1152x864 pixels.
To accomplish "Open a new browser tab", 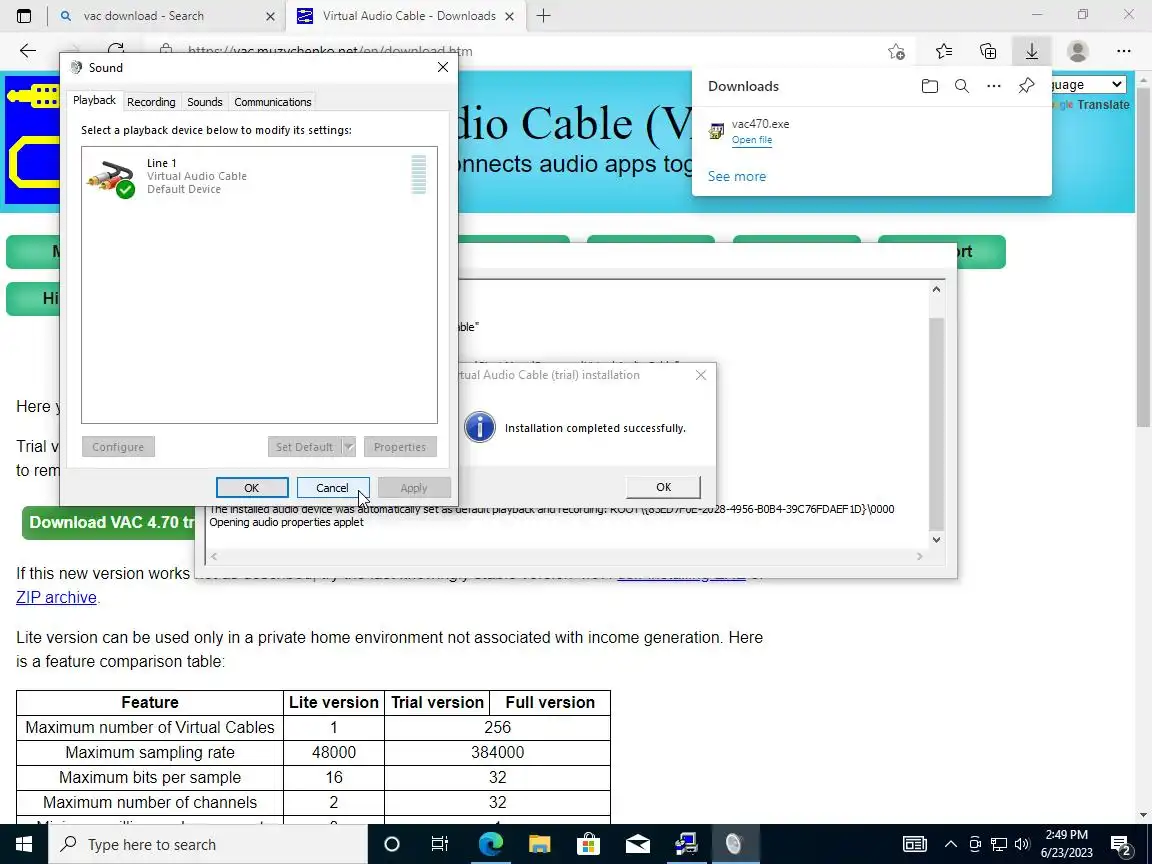I will click(x=544, y=16).
